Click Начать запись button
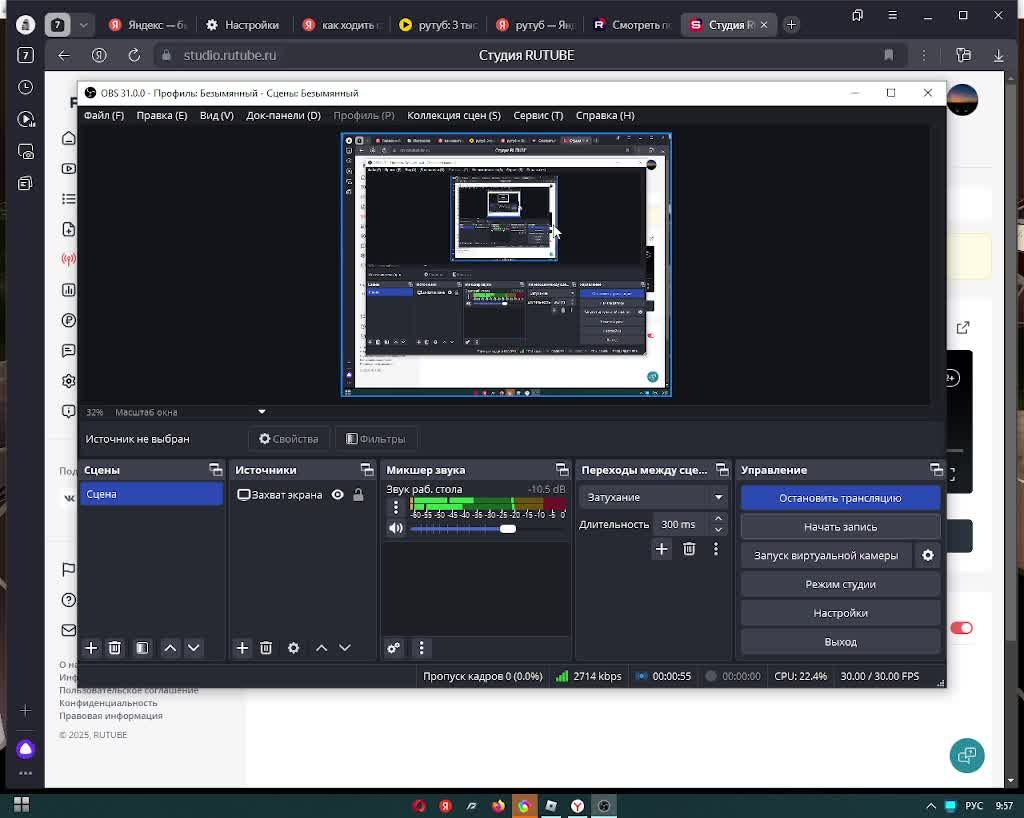 [840, 527]
